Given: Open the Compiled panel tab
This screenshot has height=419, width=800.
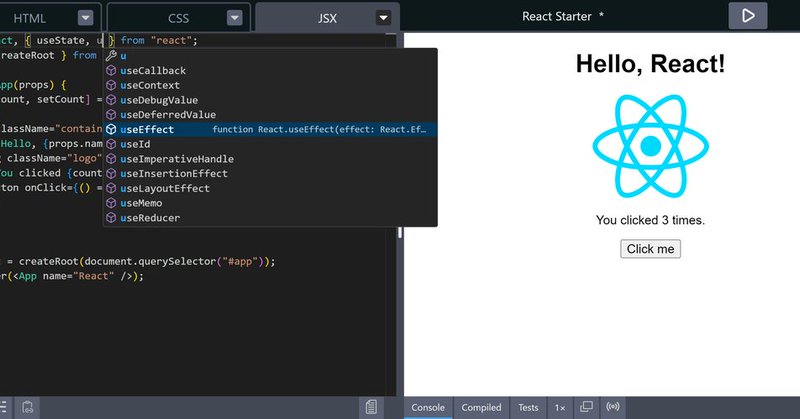Looking at the screenshot, I should pos(481,407).
